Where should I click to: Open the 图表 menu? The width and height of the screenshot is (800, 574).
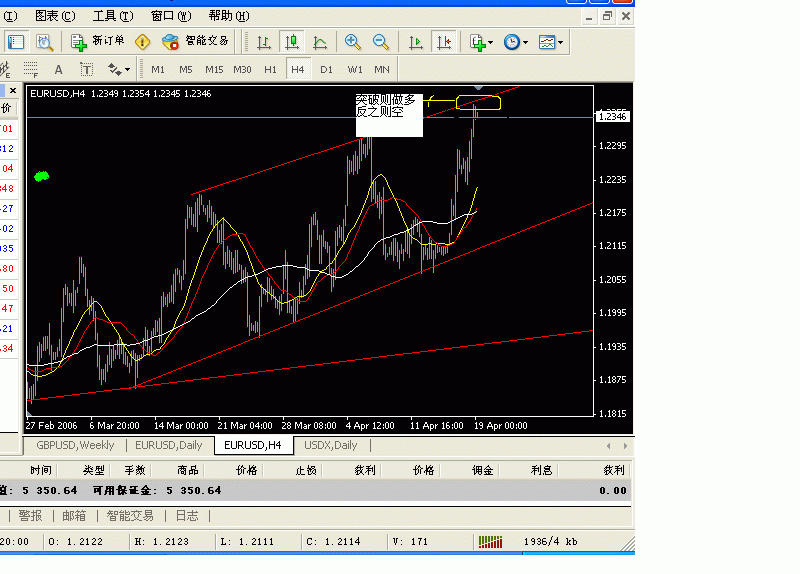pos(55,16)
